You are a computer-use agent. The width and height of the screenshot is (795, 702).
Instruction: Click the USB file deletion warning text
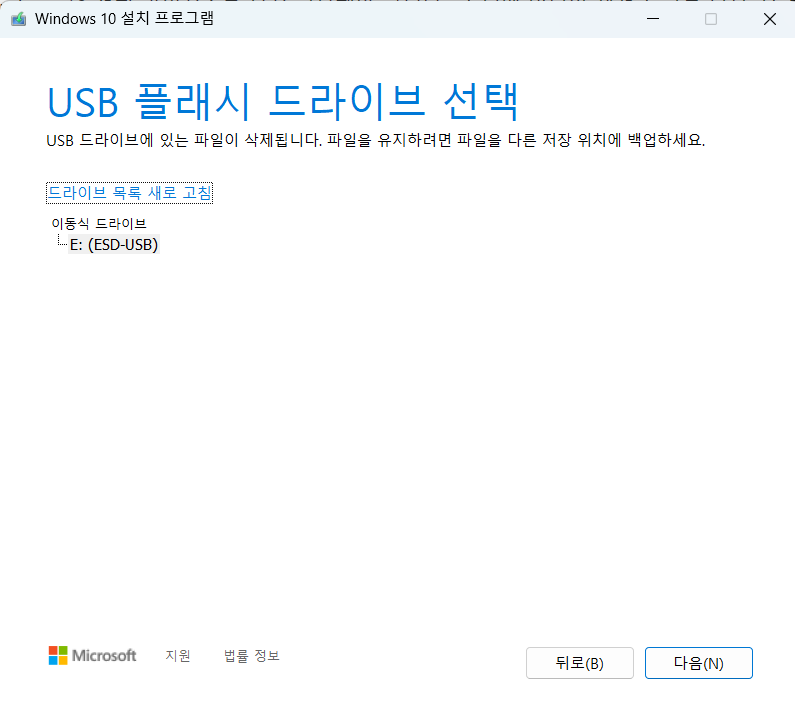coord(376,140)
